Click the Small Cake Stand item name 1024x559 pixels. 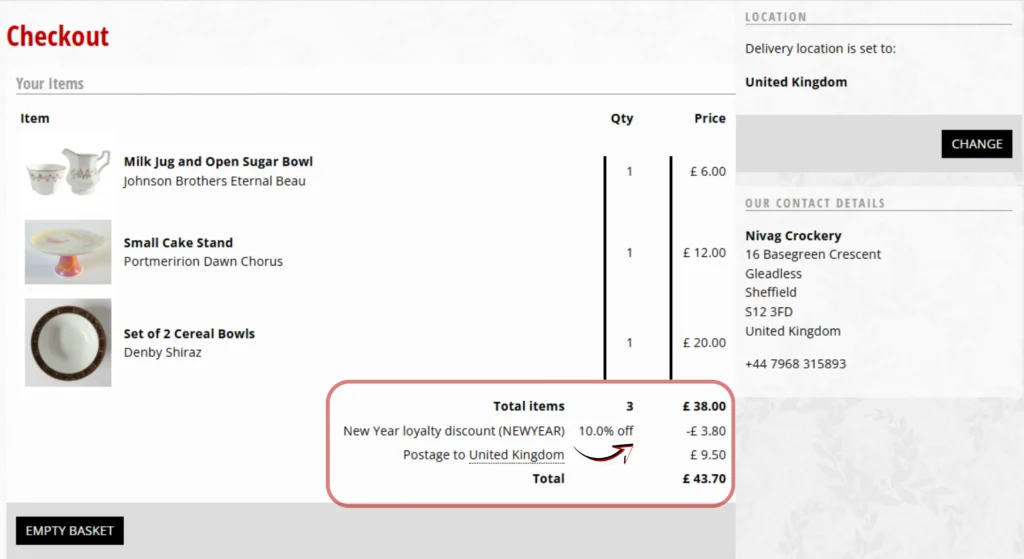[x=178, y=242]
